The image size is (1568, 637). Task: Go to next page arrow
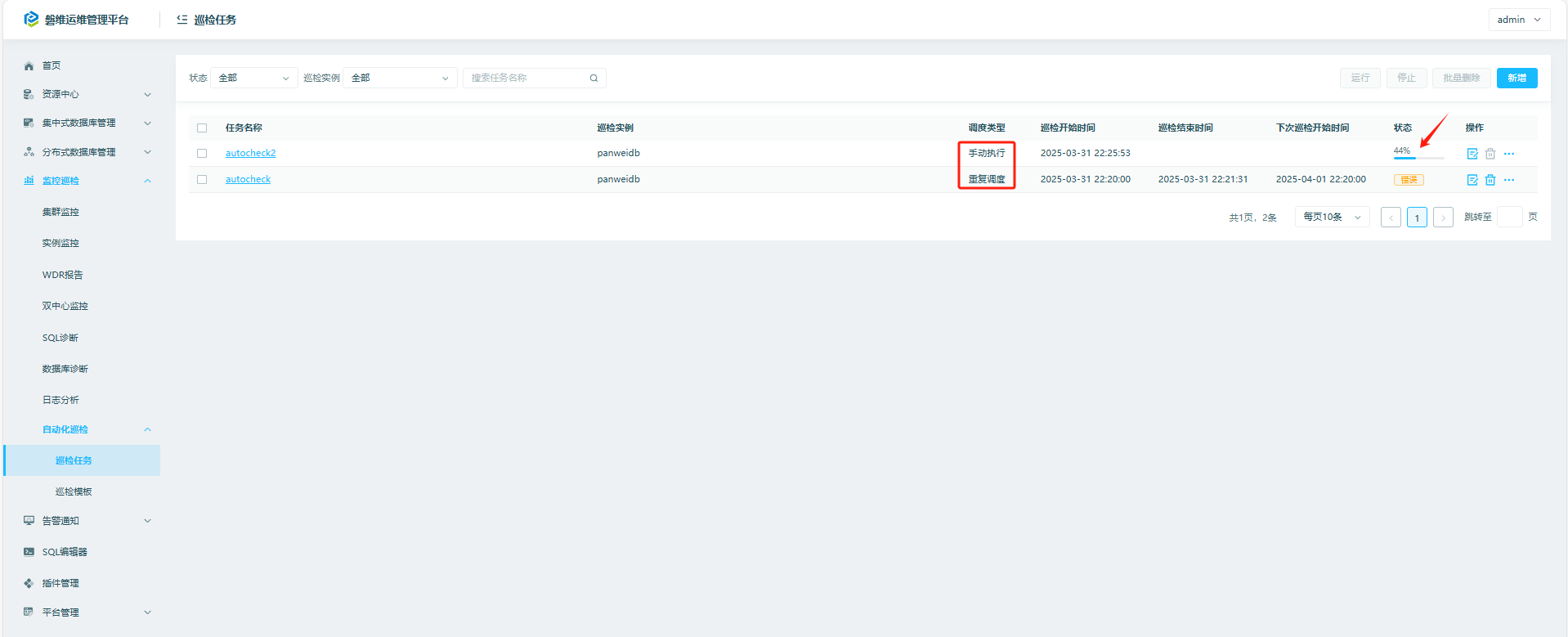[1443, 218]
